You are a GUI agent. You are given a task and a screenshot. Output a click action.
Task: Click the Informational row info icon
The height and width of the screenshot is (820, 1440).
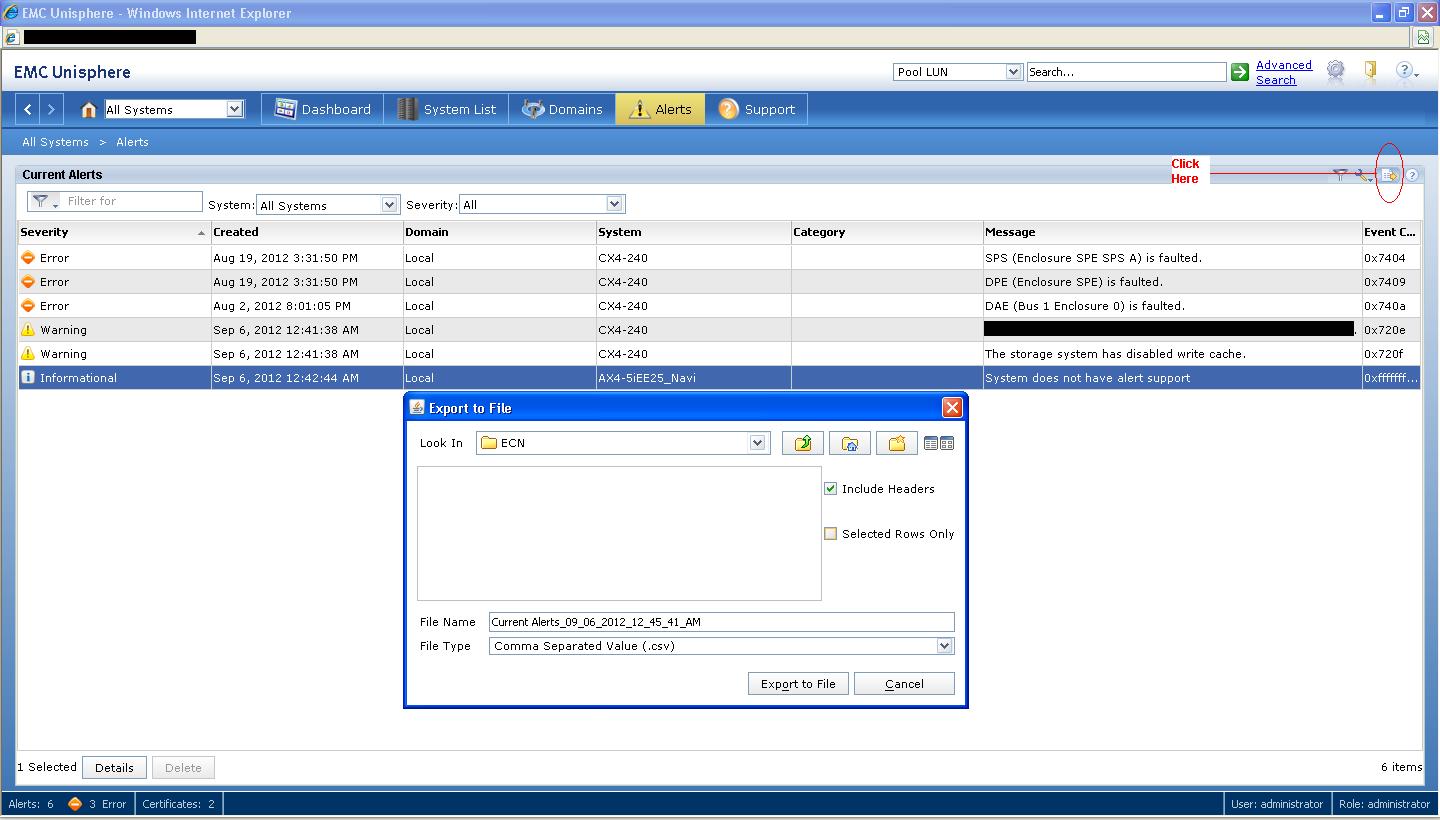click(x=28, y=377)
